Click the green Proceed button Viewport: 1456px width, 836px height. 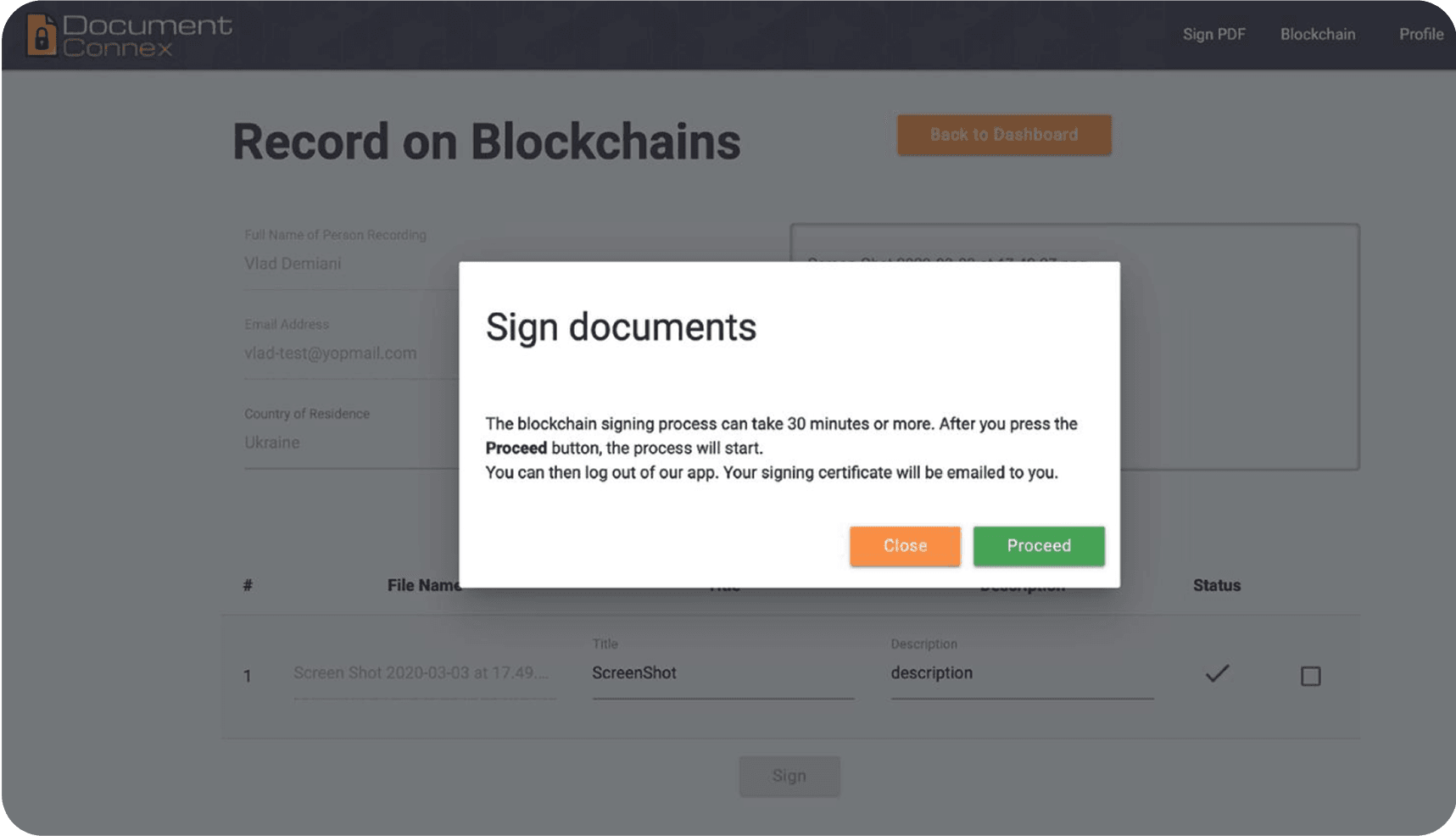[1038, 546]
